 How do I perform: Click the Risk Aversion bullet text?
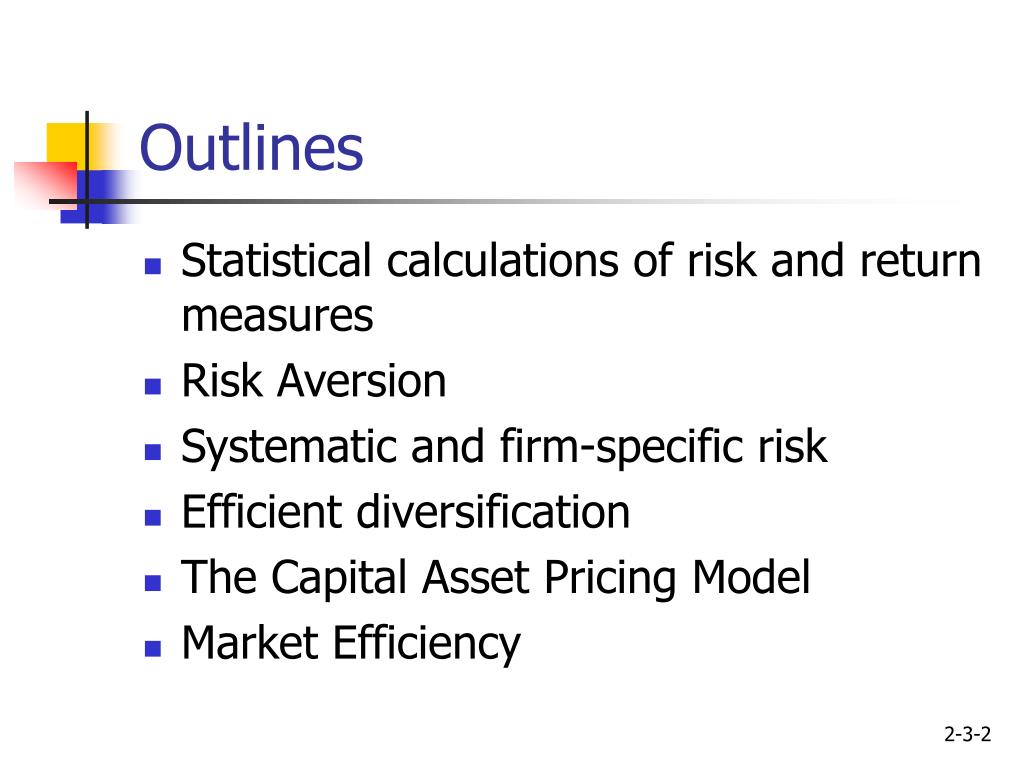(313, 381)
